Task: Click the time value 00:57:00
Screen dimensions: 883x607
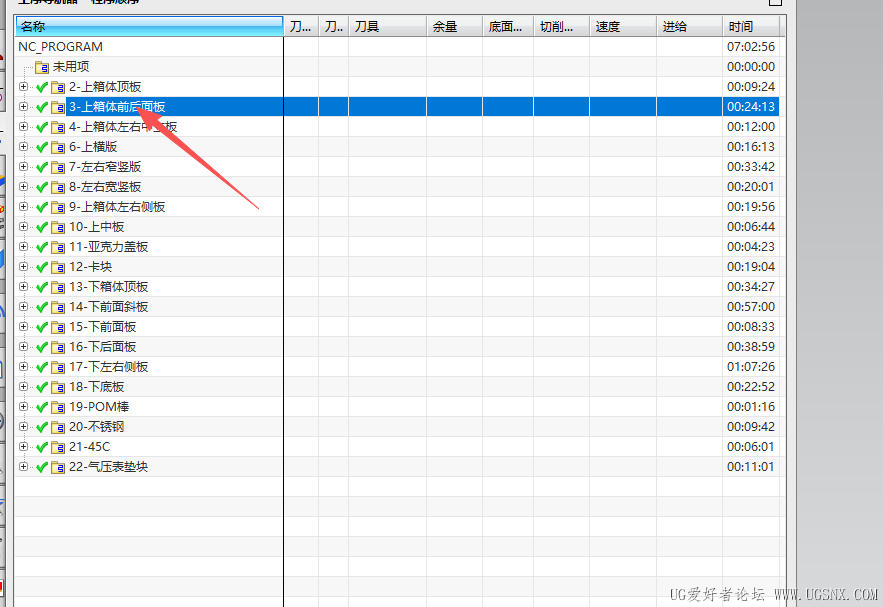Action: (x=751, y=307)
